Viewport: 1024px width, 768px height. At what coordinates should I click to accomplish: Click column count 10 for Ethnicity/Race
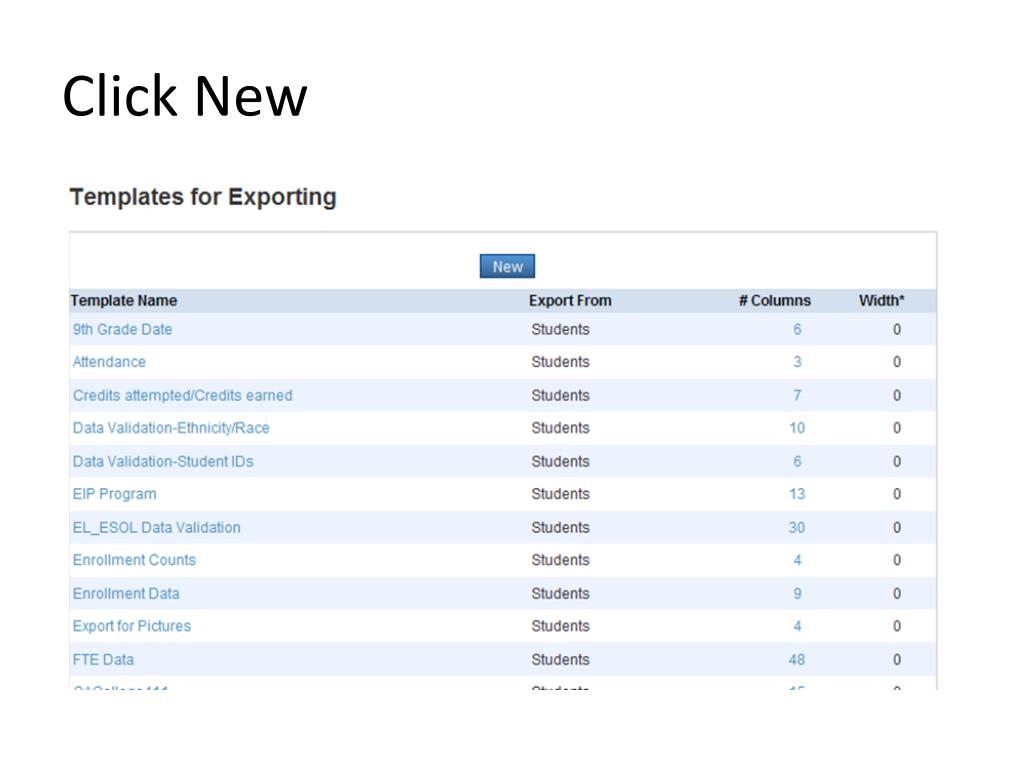point(797,428)
